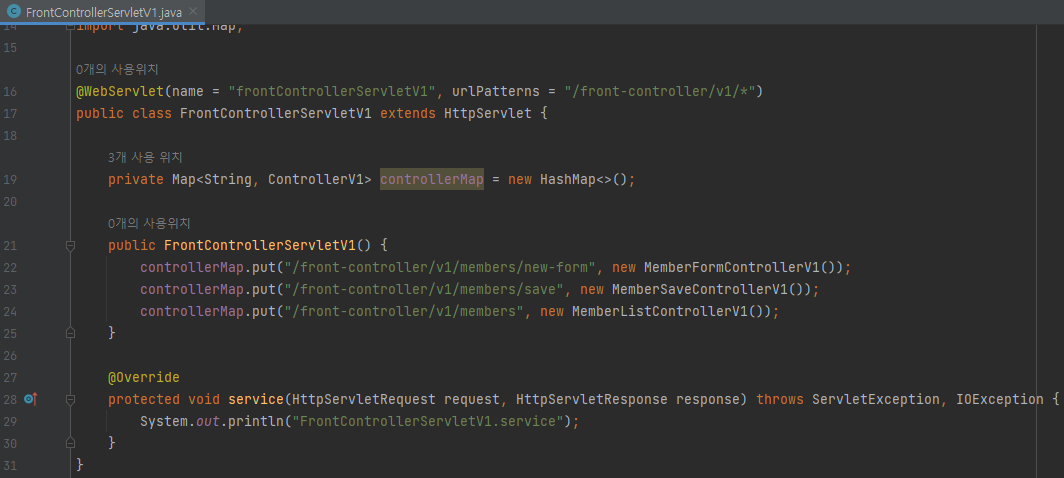Image resolution: width=1064 pixels, height=478 pixels.
Task: Click the "/front-controller/v1/members/save" string
Action: tap(424, 289)
